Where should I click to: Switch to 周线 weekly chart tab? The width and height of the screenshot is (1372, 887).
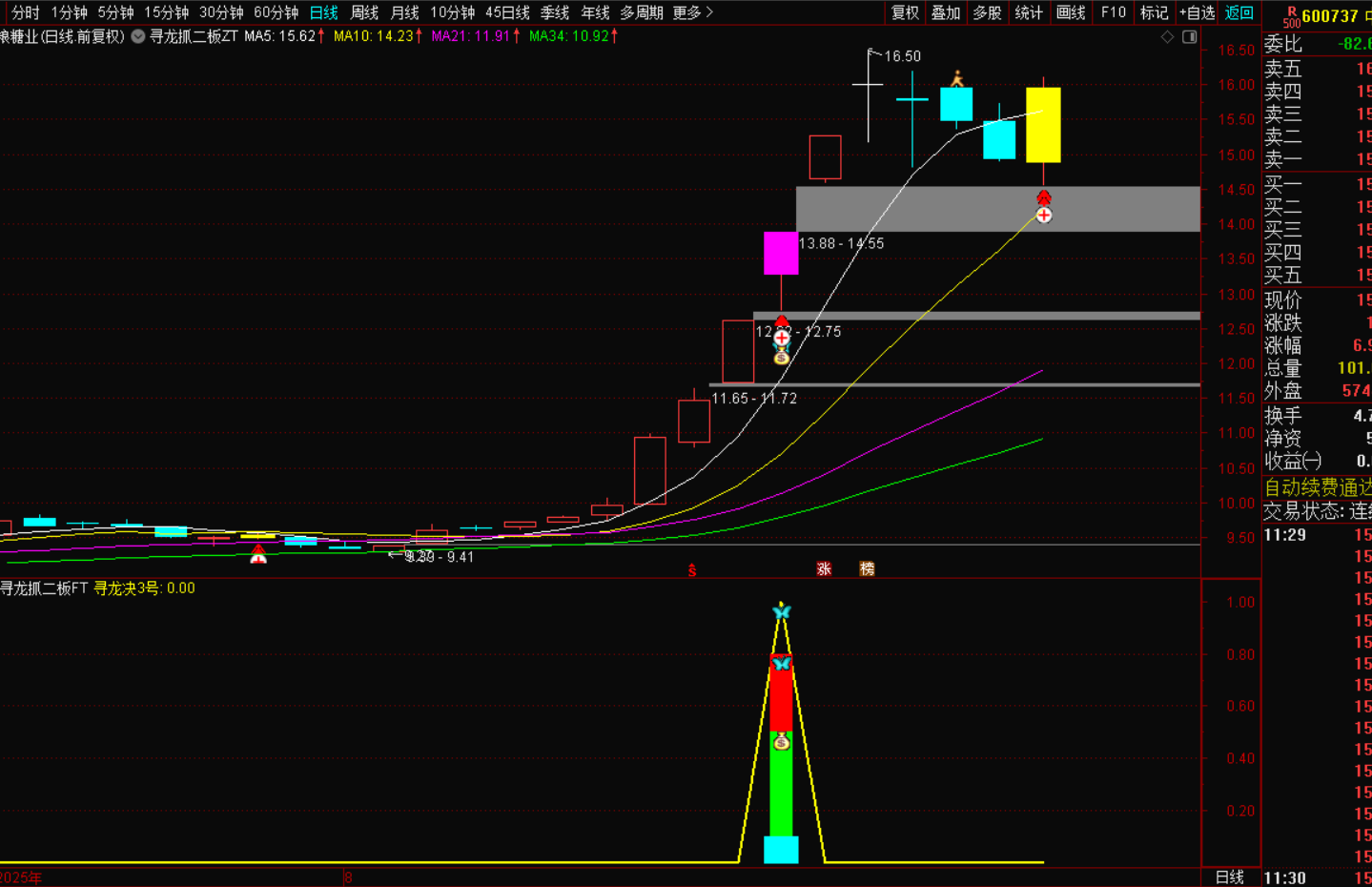(x=364, y=12)
